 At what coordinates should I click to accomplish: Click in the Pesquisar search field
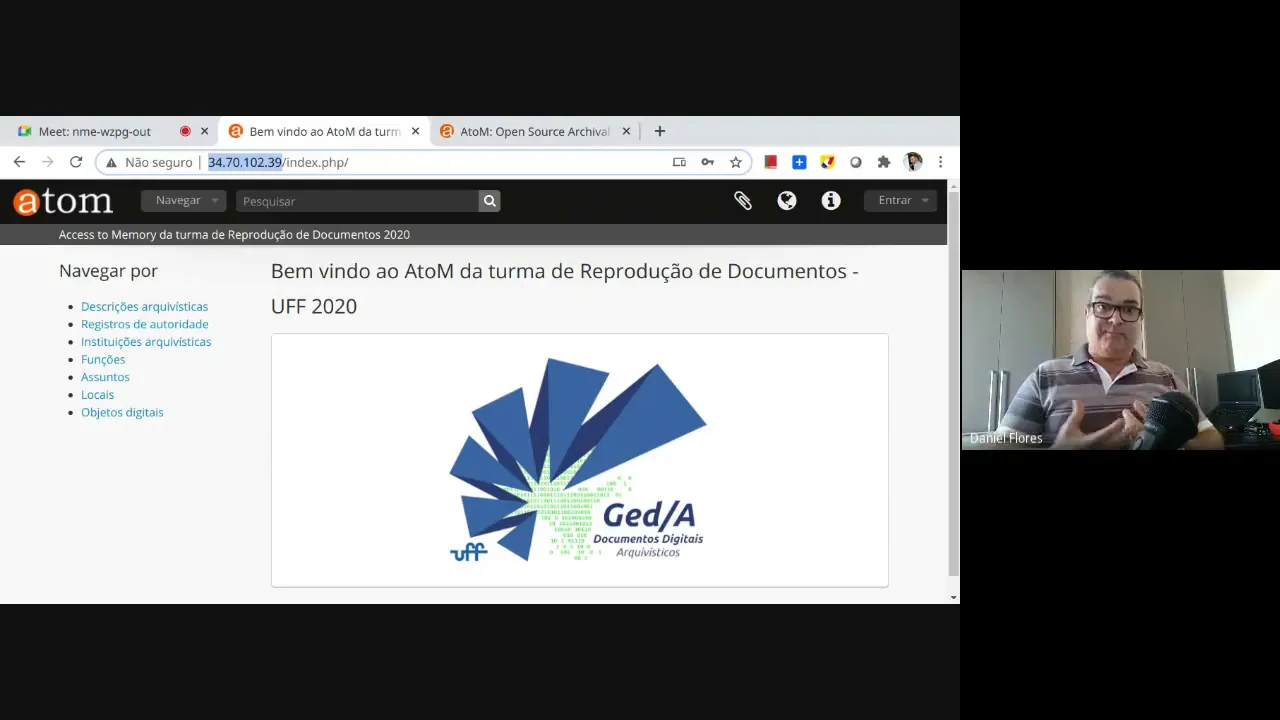(x=357, y=201)
